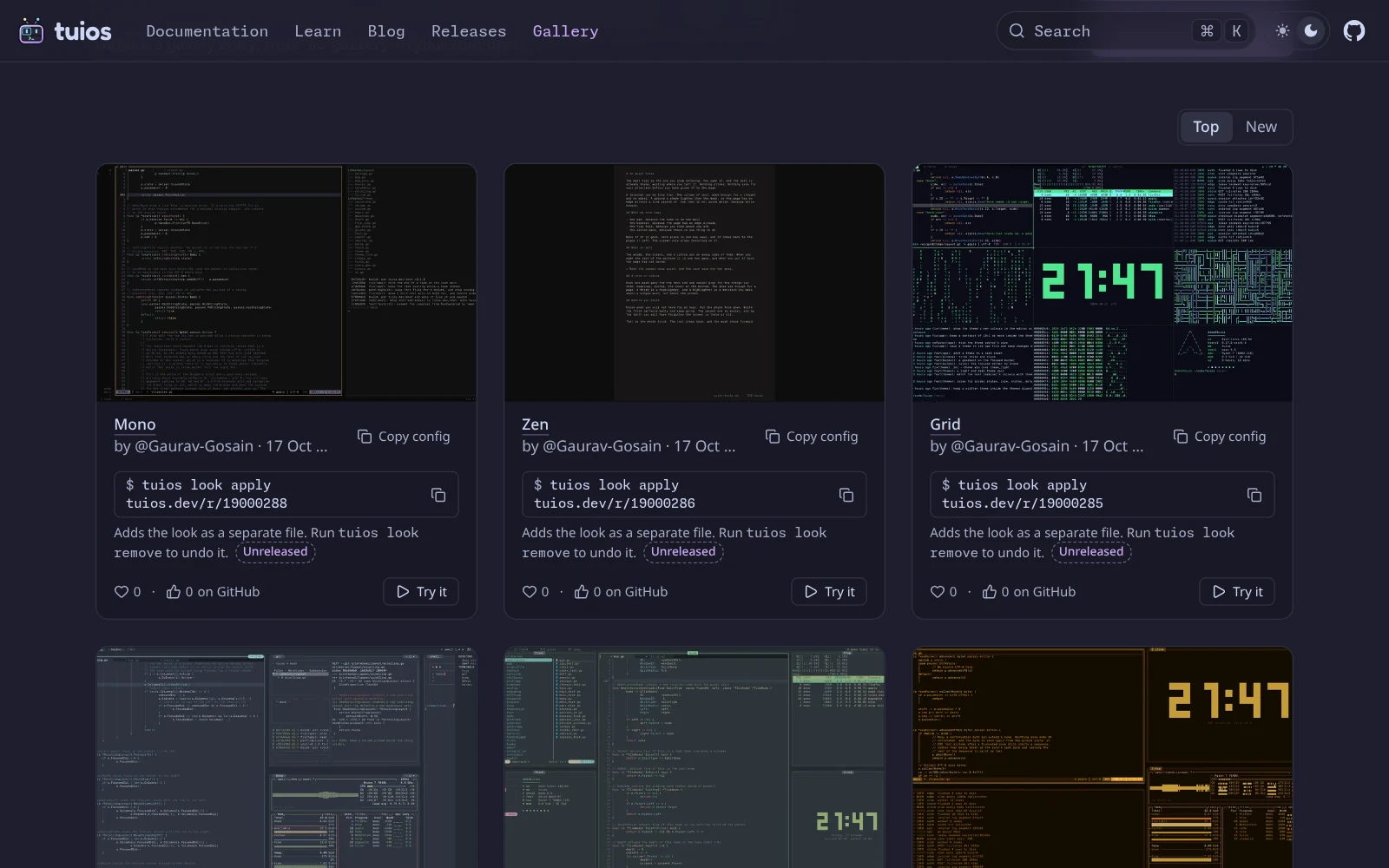Click the Unreleased badge on the Grid card
This screenshot has width=1389, height=868.
(x=1091, y=552)
